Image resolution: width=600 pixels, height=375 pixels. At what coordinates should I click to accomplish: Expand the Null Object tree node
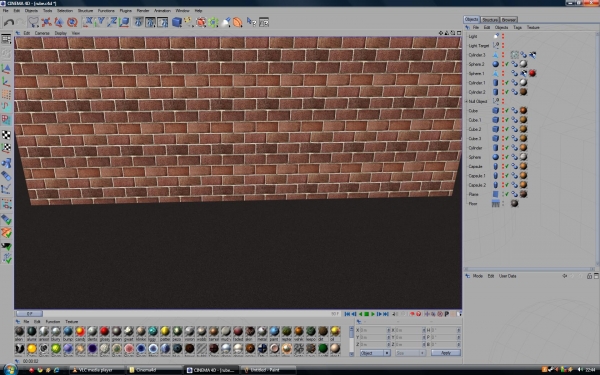click(x=466, y=101)
